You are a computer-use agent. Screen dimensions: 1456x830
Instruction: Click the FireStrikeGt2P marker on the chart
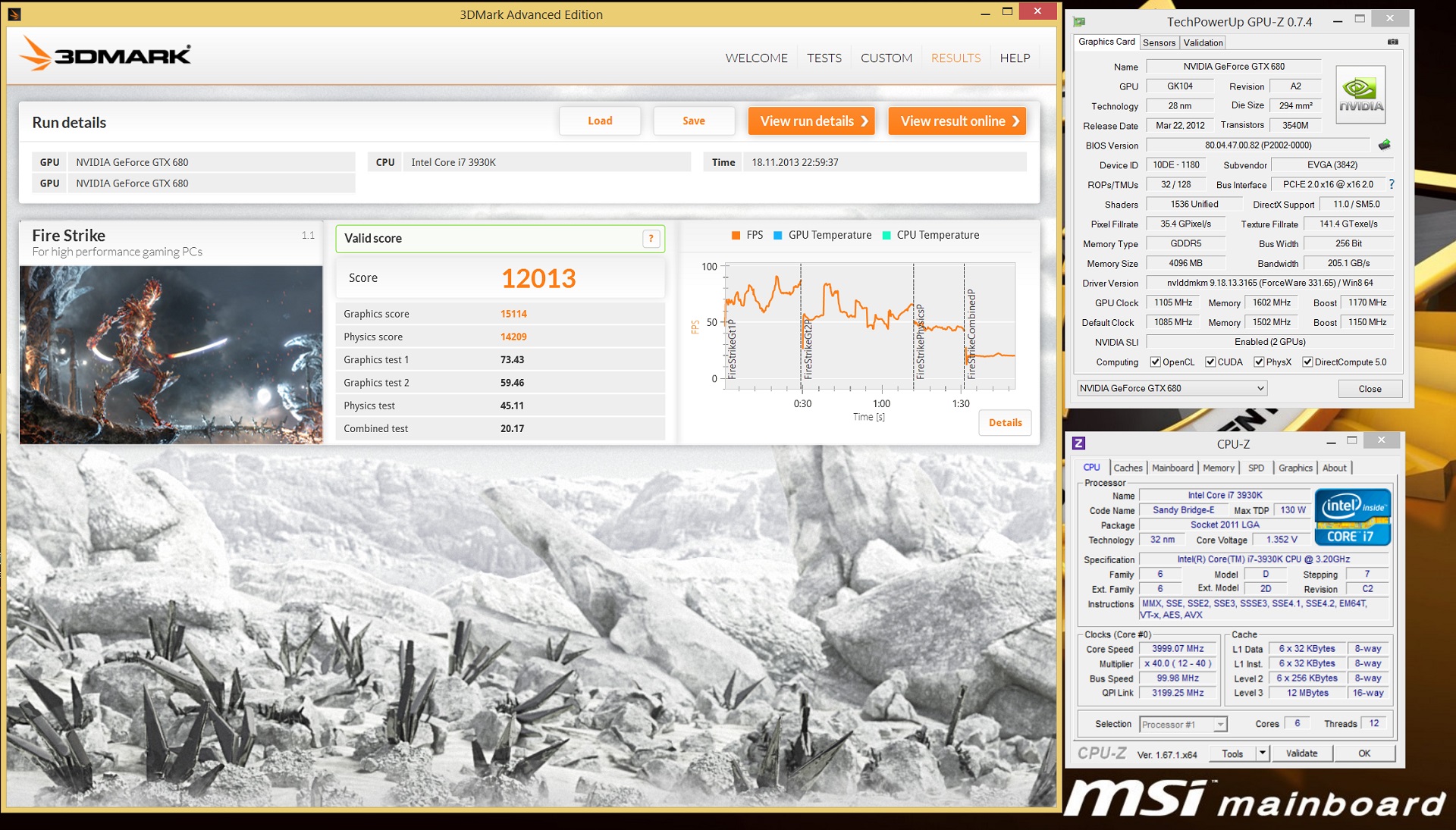click(x=808, y=349)
